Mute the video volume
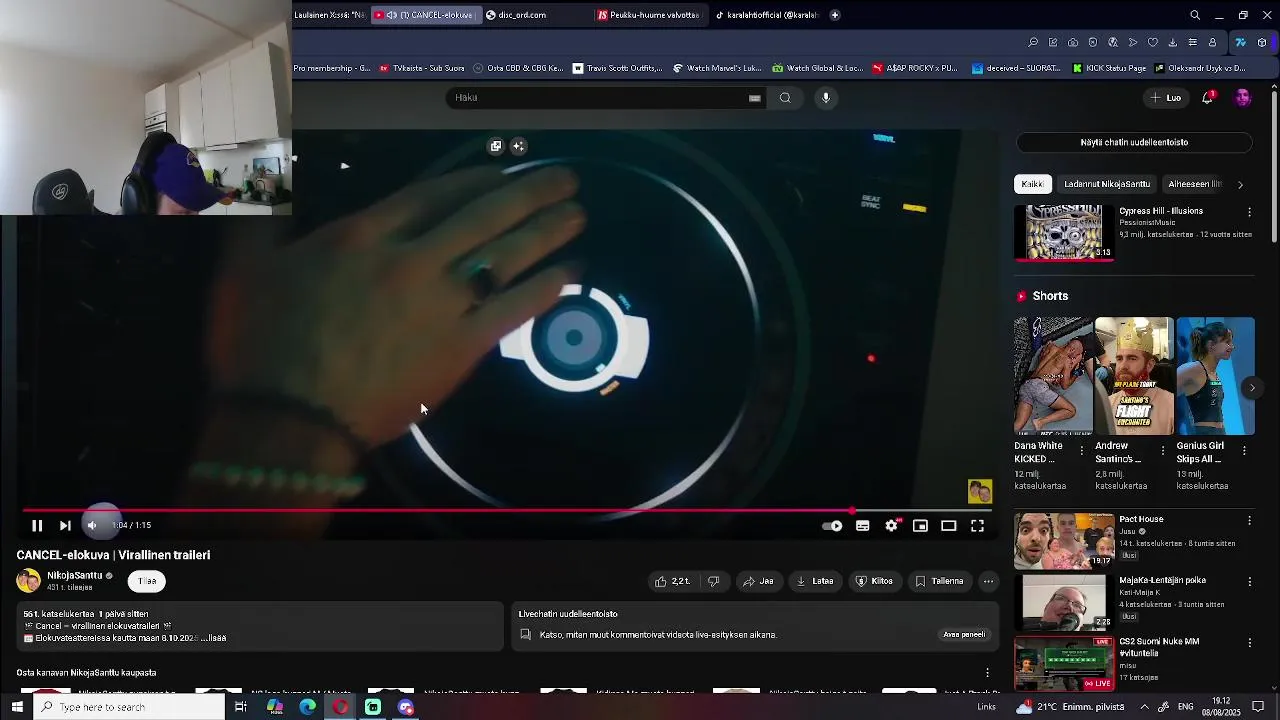The height and width of the screenshot is (720, 1280). click(92, 526)
